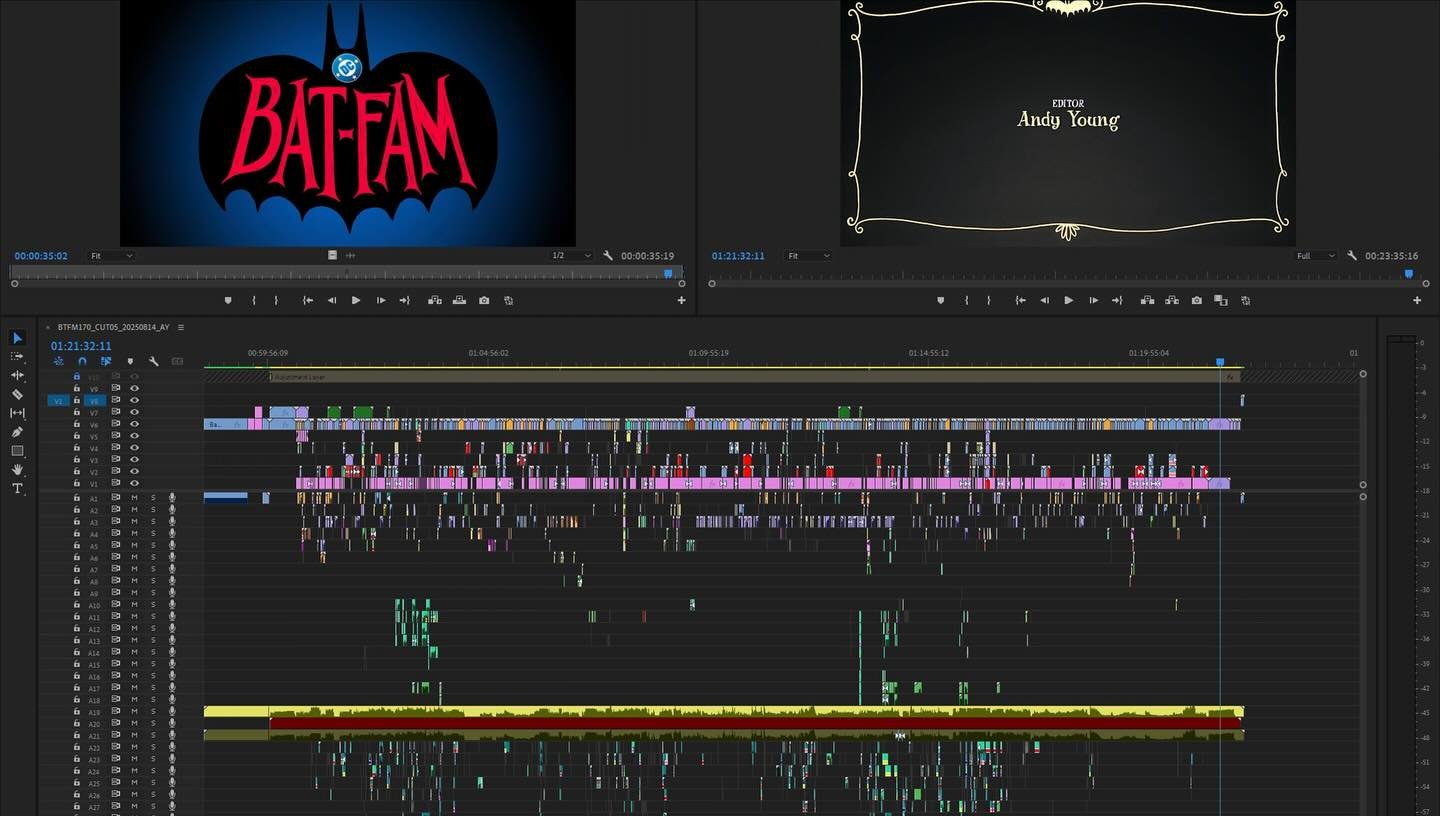The height and width of the screenshot is (816, 1440).
Task: Step forward one frame in Source monitor
Action: click(x=381, y=300)
